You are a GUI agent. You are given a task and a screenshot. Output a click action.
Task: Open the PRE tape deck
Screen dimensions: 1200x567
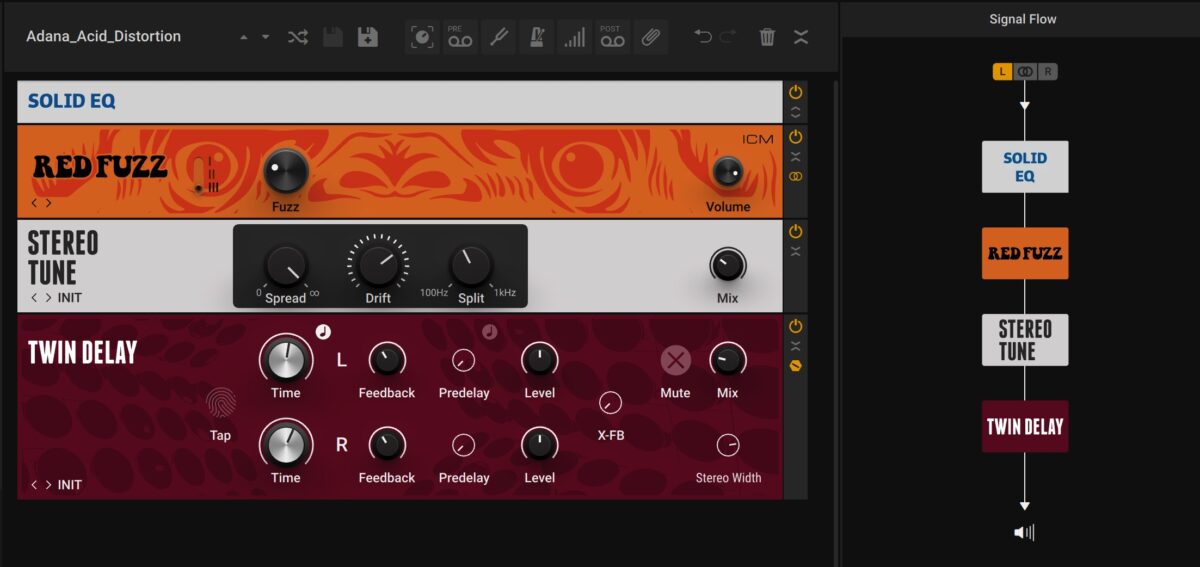pos(460,38)
